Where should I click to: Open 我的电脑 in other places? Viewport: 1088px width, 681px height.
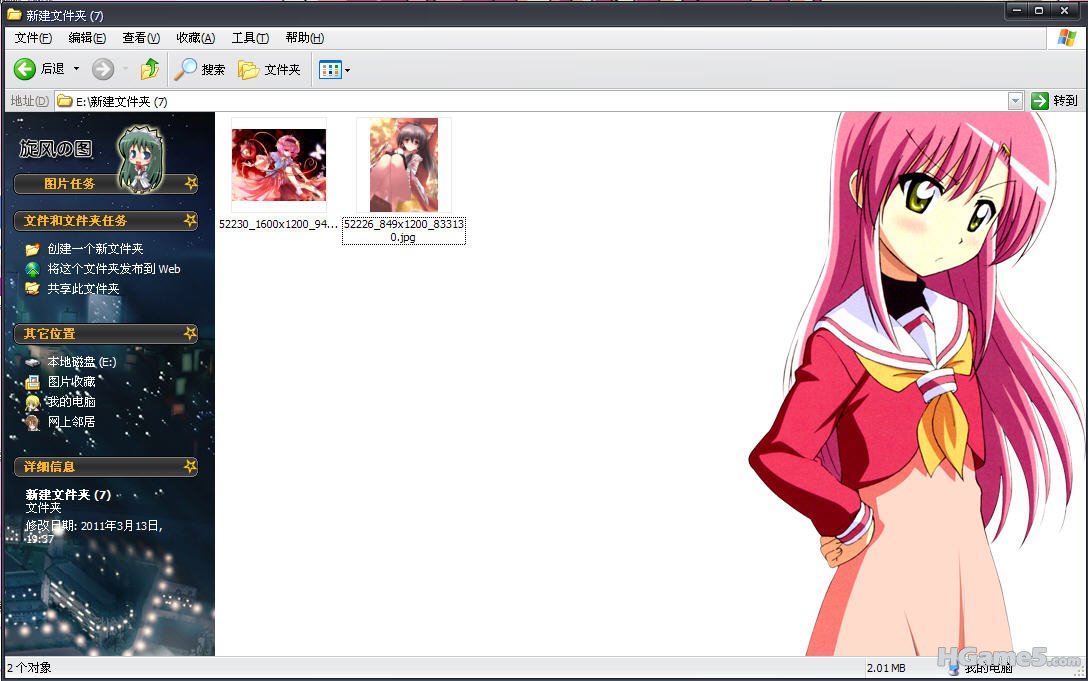coord(71,402)
